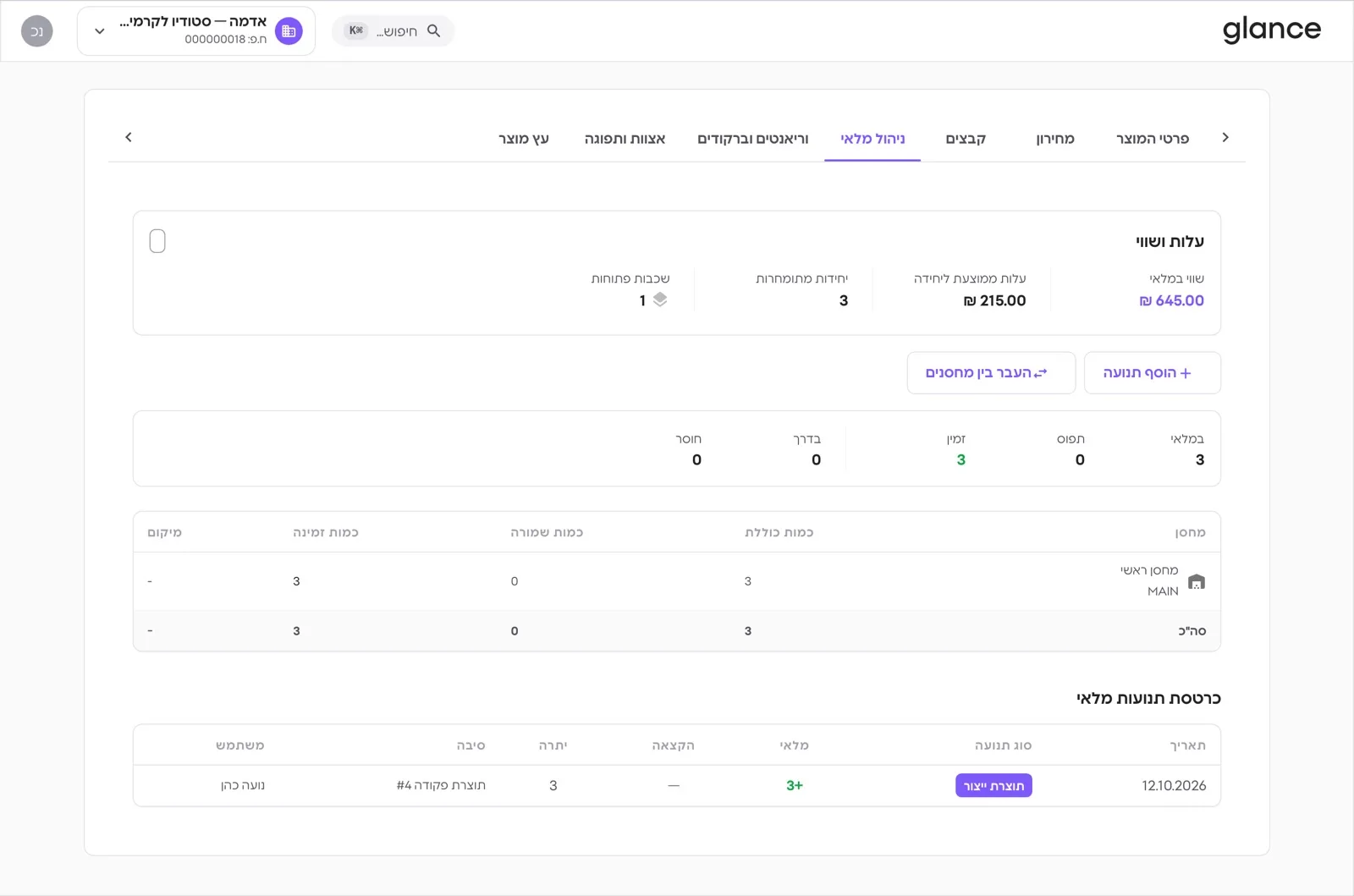Click the כמות זמינה column header

[326, 533]
